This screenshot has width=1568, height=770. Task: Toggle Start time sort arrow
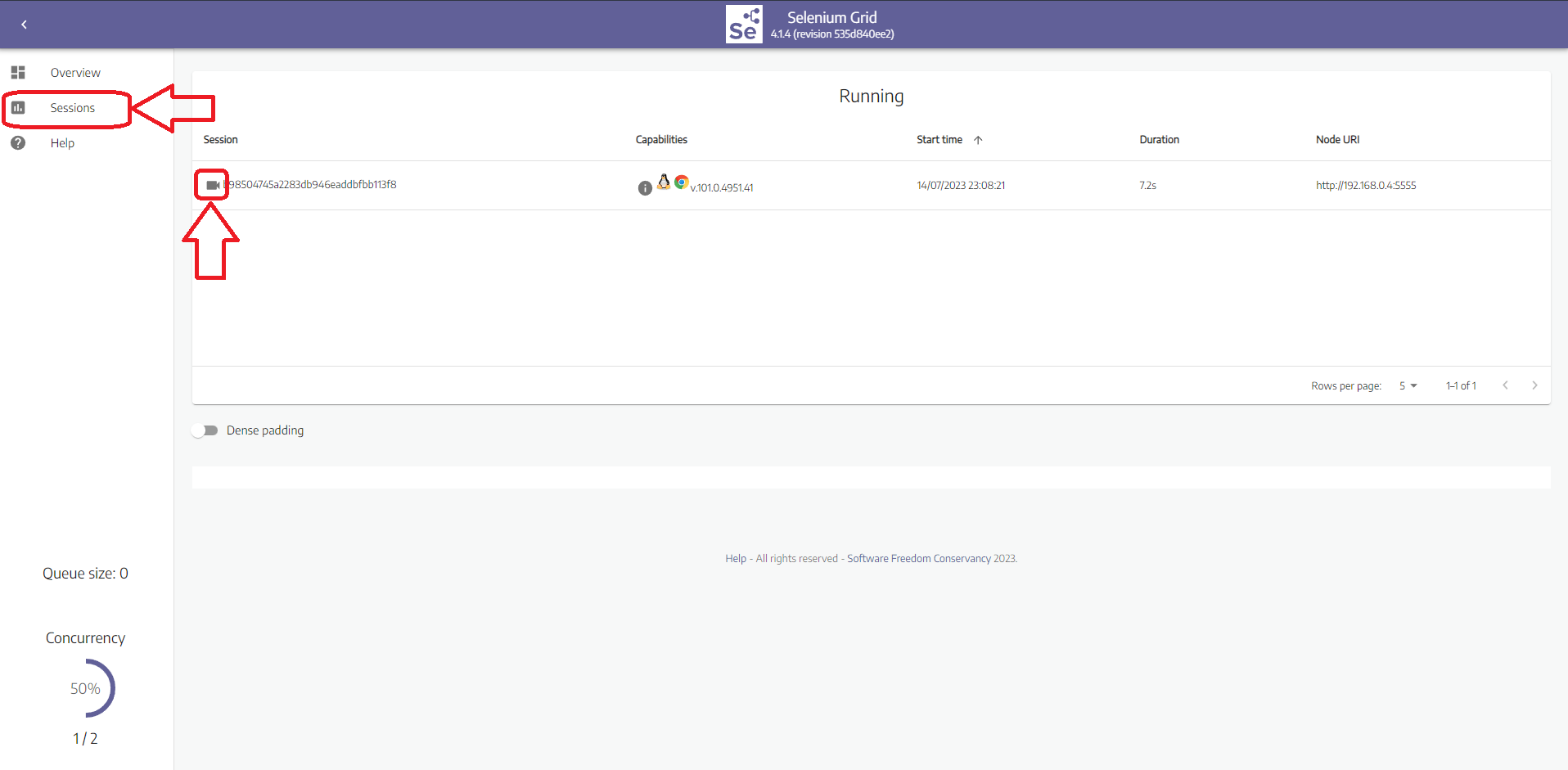tap(978, 140)
